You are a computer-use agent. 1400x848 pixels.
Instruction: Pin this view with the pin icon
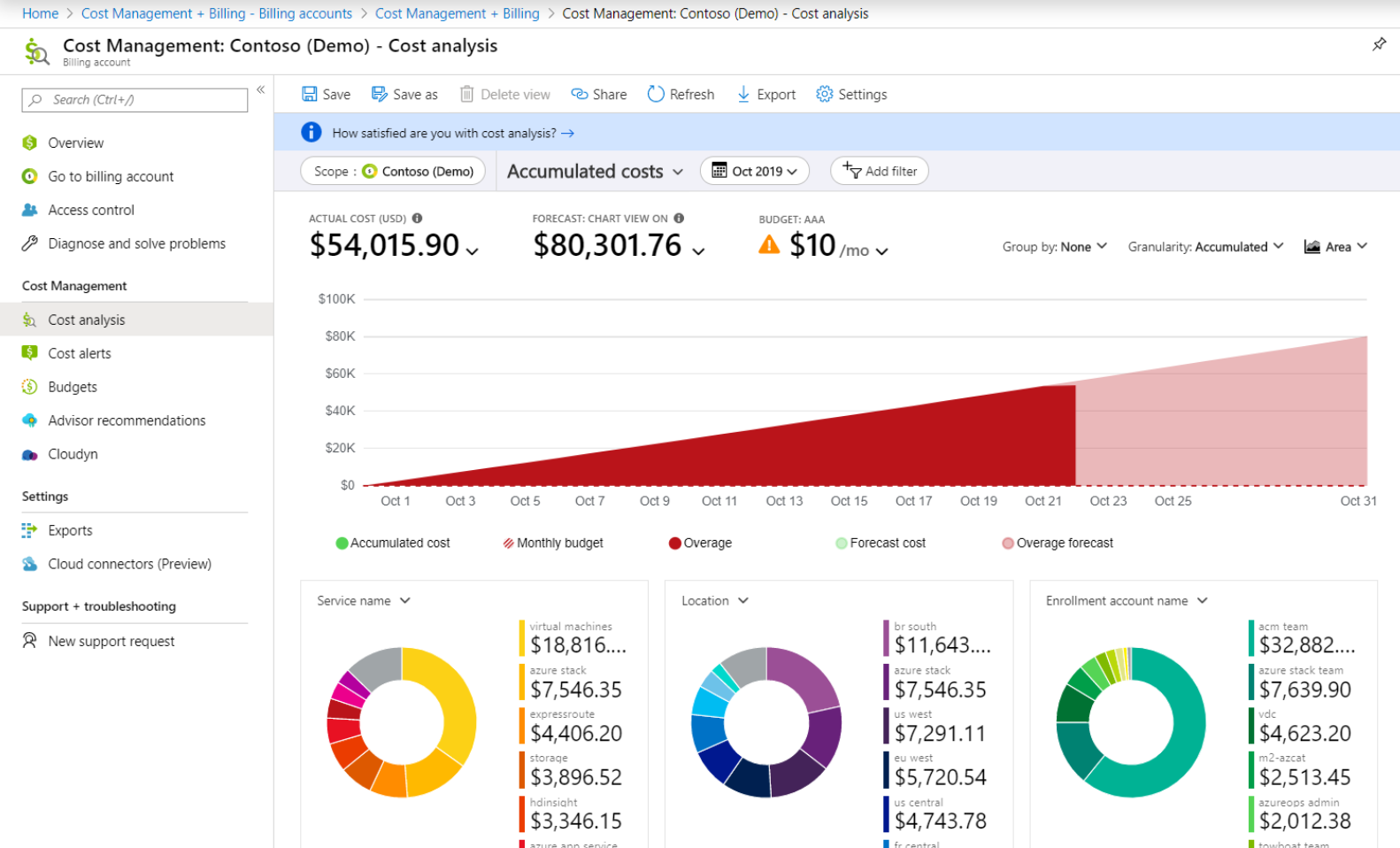(x=1379, y=44)
